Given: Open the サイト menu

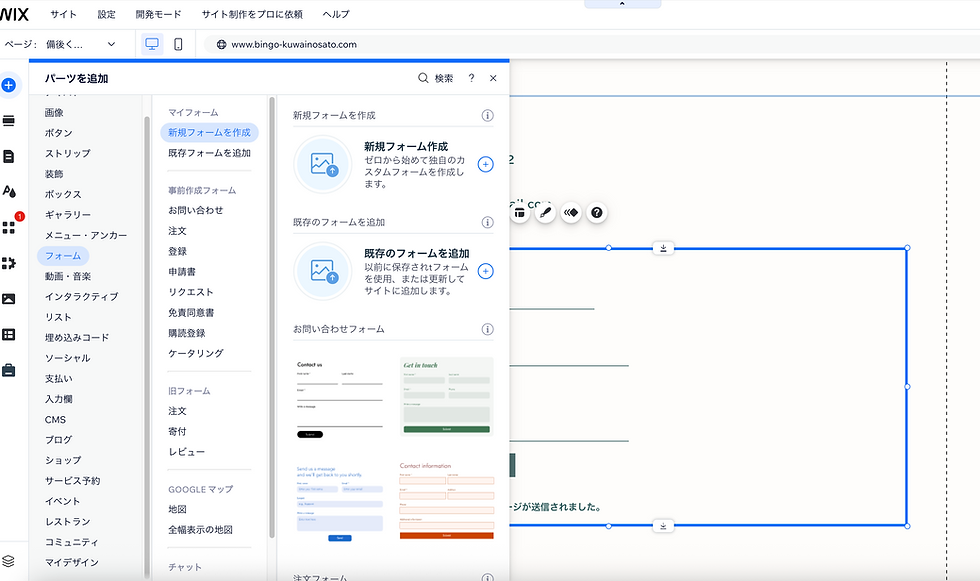Looking at the screenshot, I should [x=63, y=14].
